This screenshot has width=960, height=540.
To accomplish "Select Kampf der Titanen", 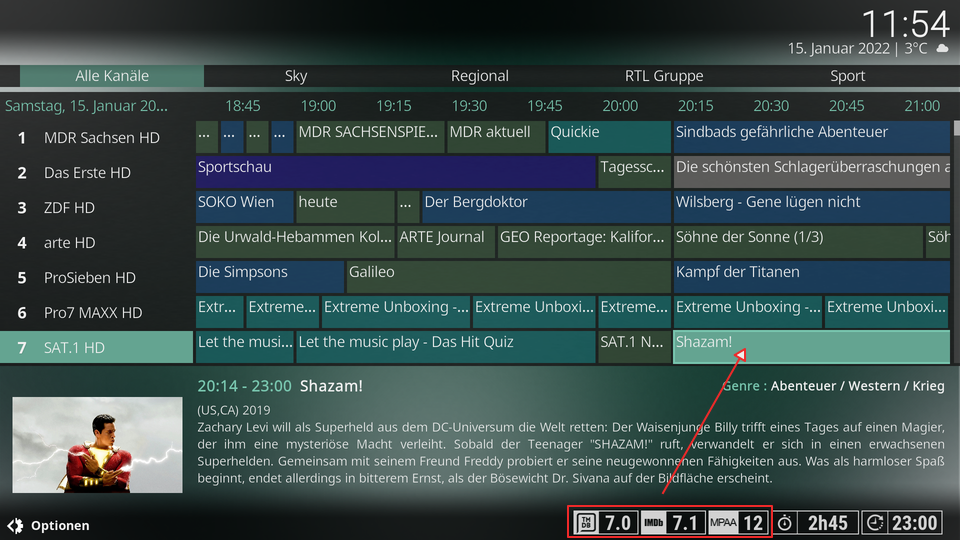I will 811,277.
